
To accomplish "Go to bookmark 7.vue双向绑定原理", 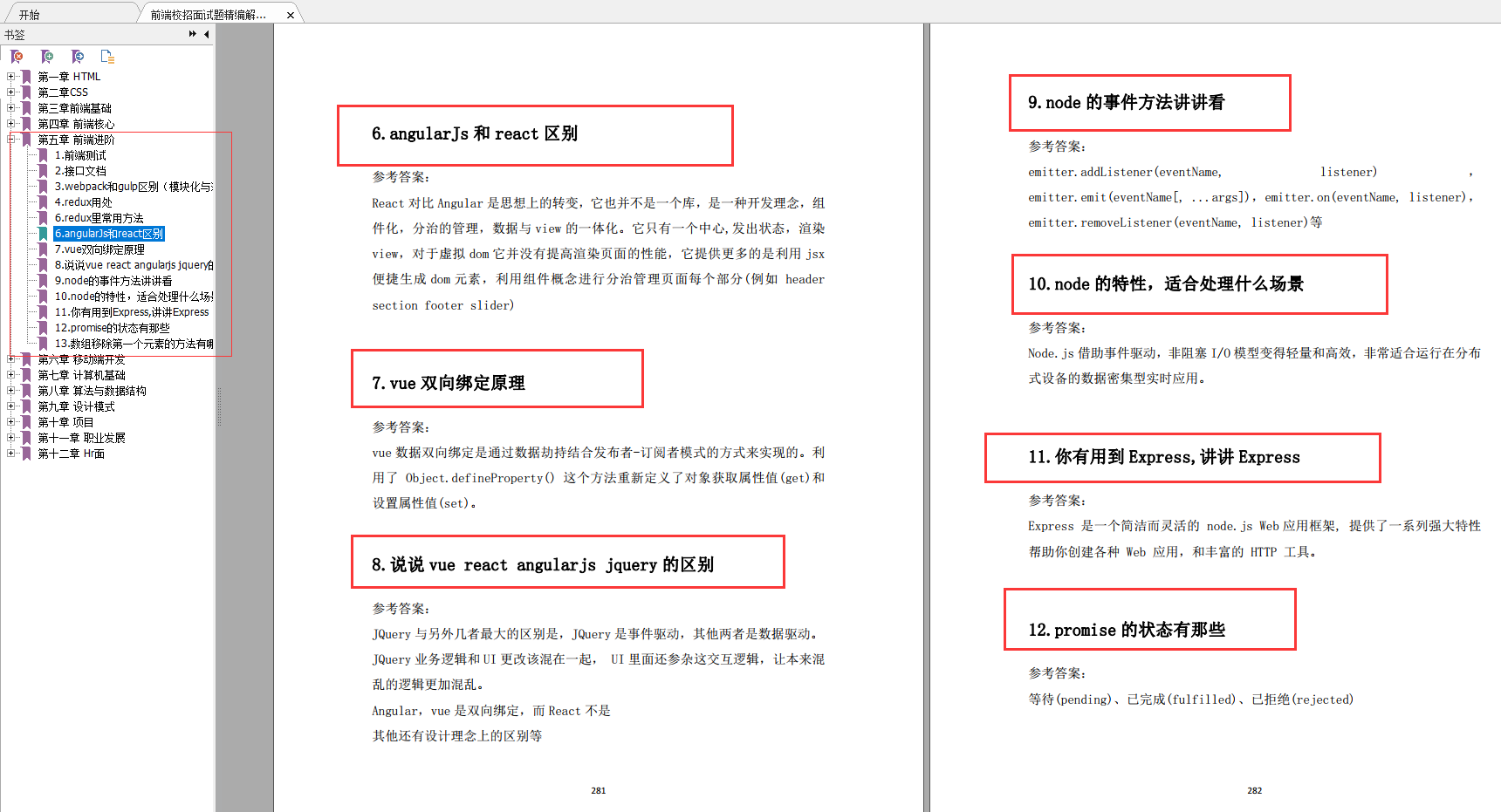I will [99, 249].
